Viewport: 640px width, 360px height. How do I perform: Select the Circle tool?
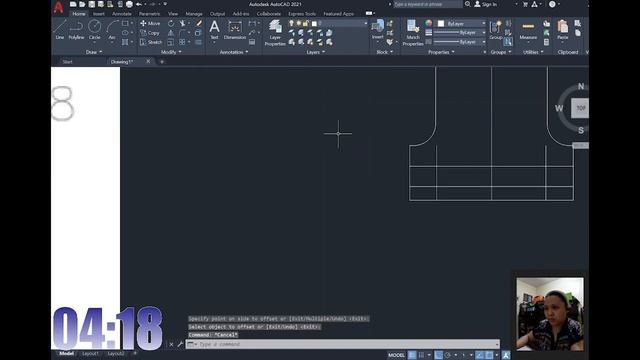click(x=95, y=29)
